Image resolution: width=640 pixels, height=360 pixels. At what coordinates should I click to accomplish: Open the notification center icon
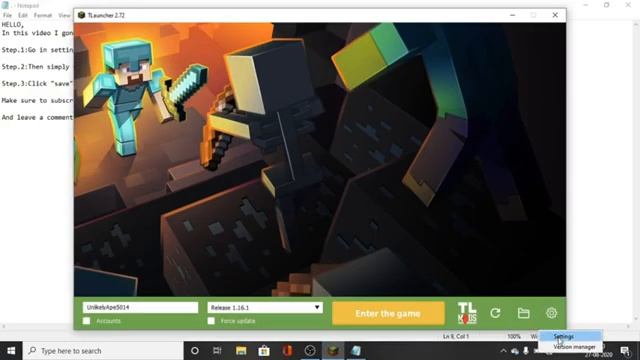tap(625, 351)
